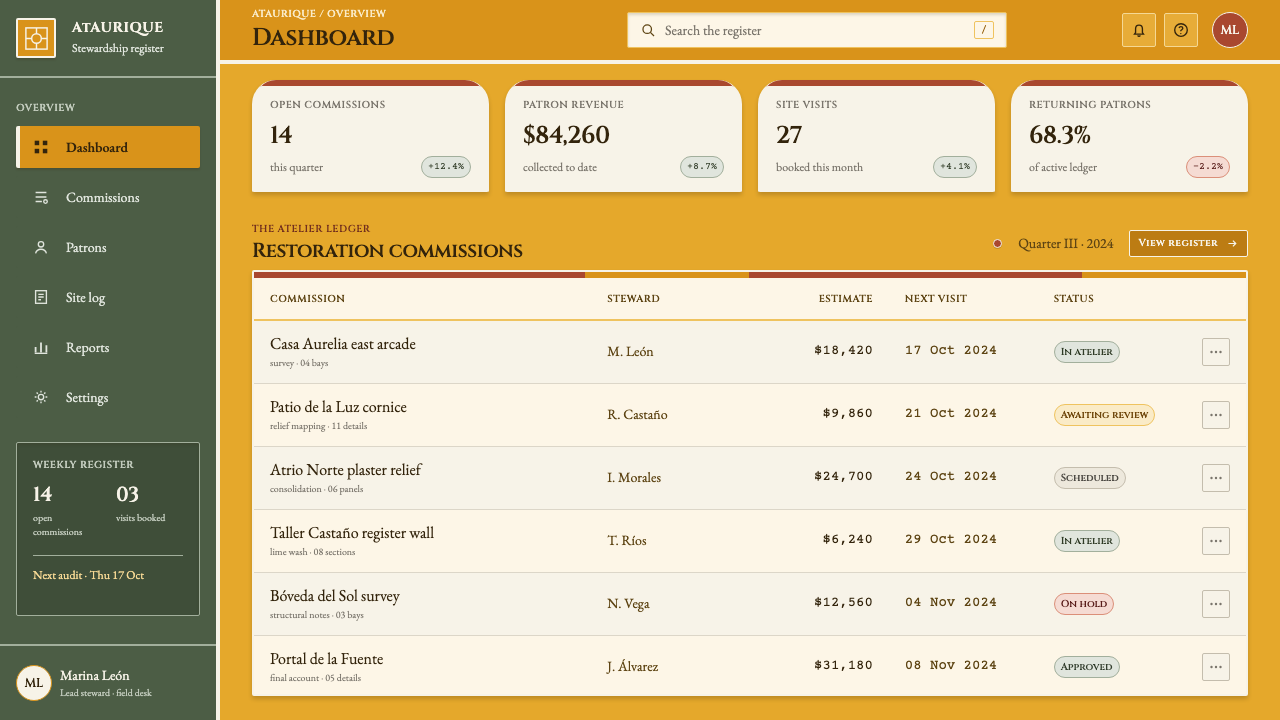Click the -2.2% badge on Returning Patrons

tap(1208, 167)
